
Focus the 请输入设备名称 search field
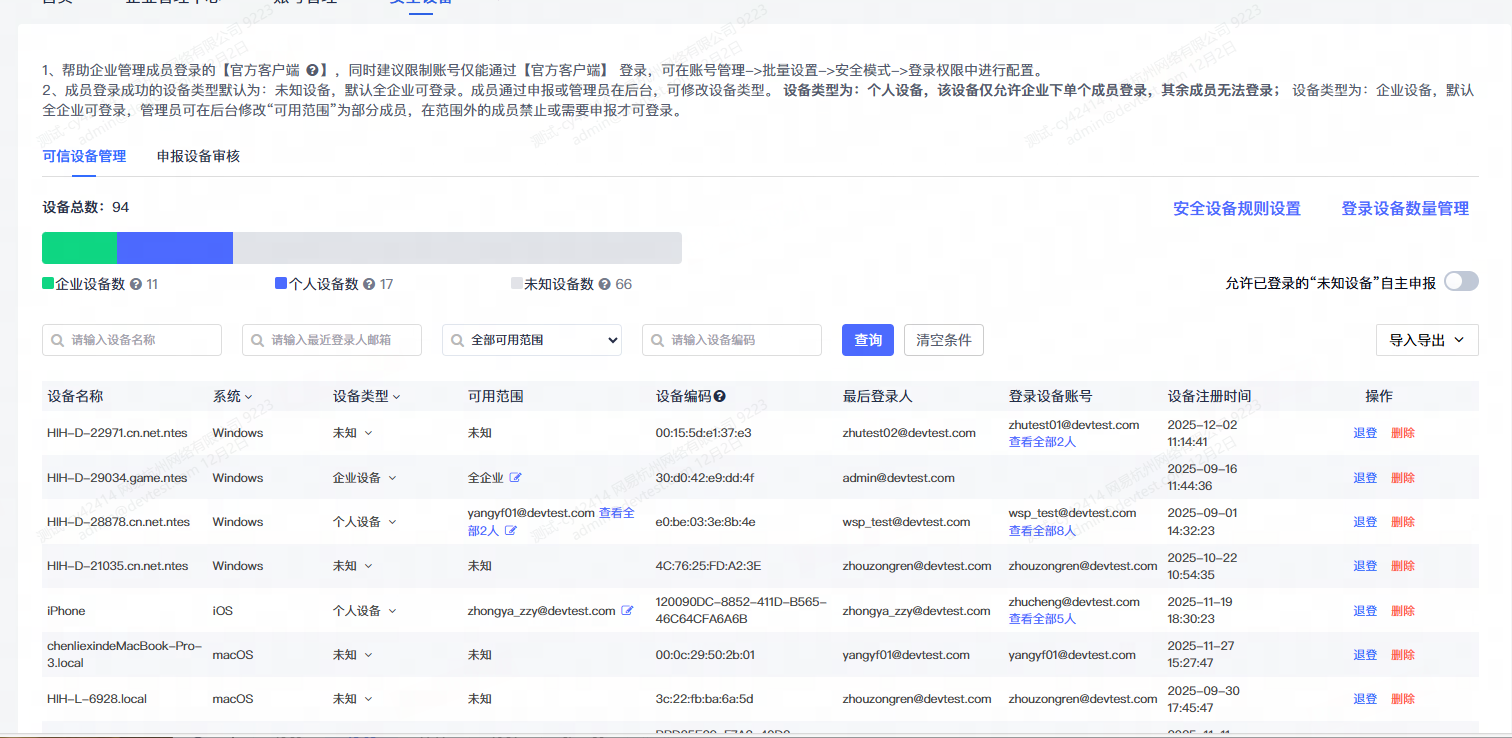coord(132,340)
